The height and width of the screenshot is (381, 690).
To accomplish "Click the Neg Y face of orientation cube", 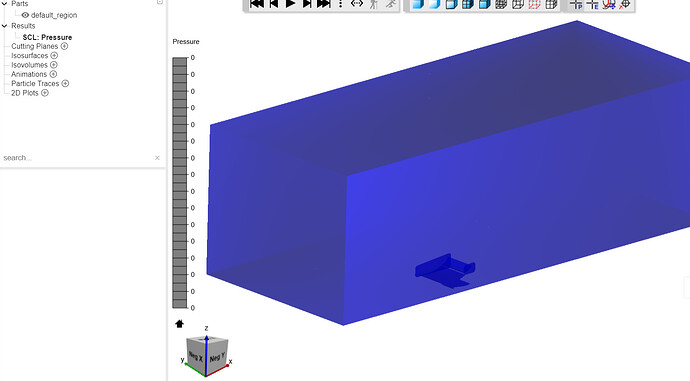I will [x=217, y=357].
